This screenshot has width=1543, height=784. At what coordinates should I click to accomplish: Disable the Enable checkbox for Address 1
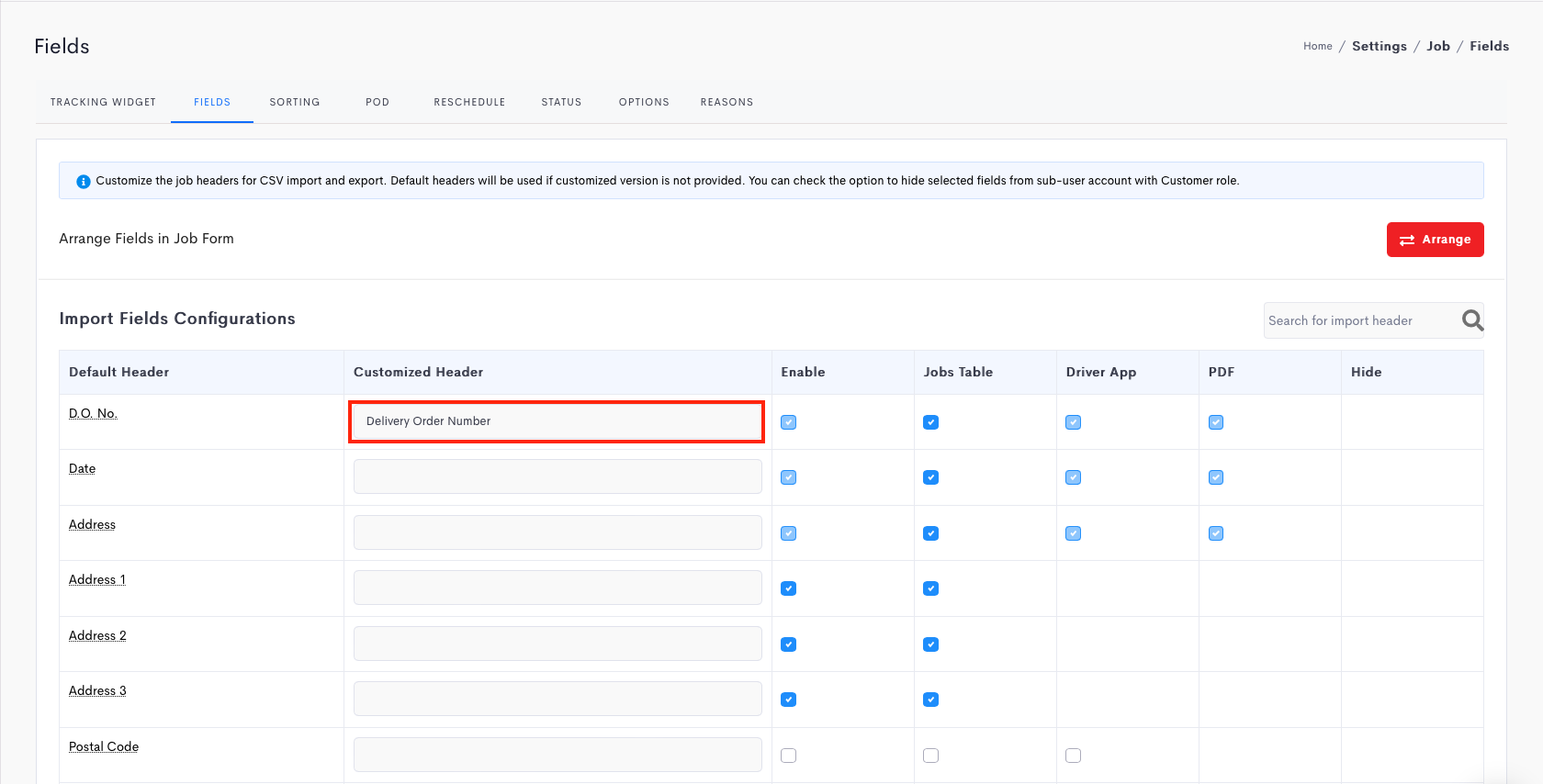tap(788, 588)
